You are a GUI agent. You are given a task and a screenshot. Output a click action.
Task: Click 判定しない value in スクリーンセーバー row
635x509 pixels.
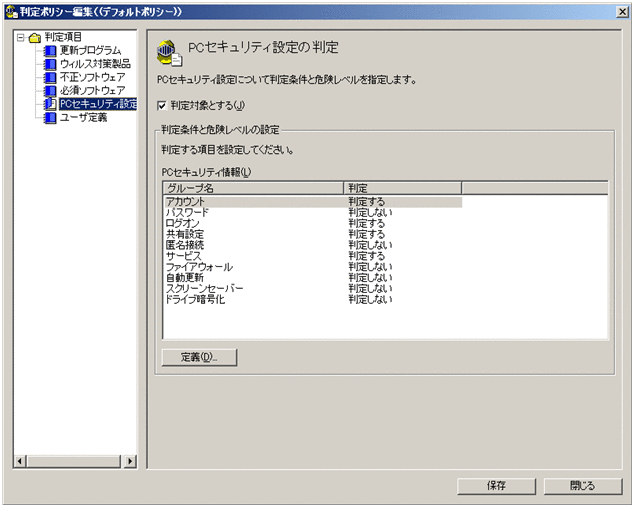[371, 289]
